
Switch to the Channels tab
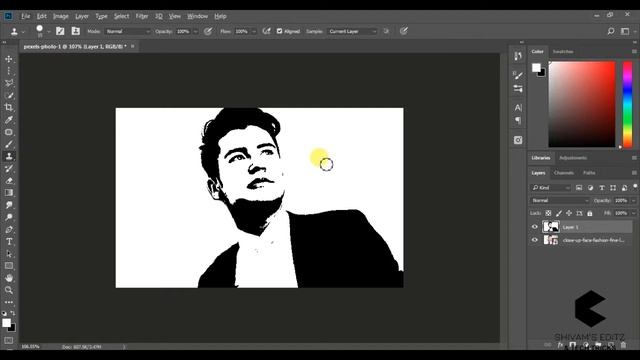[x=564, y=173]
